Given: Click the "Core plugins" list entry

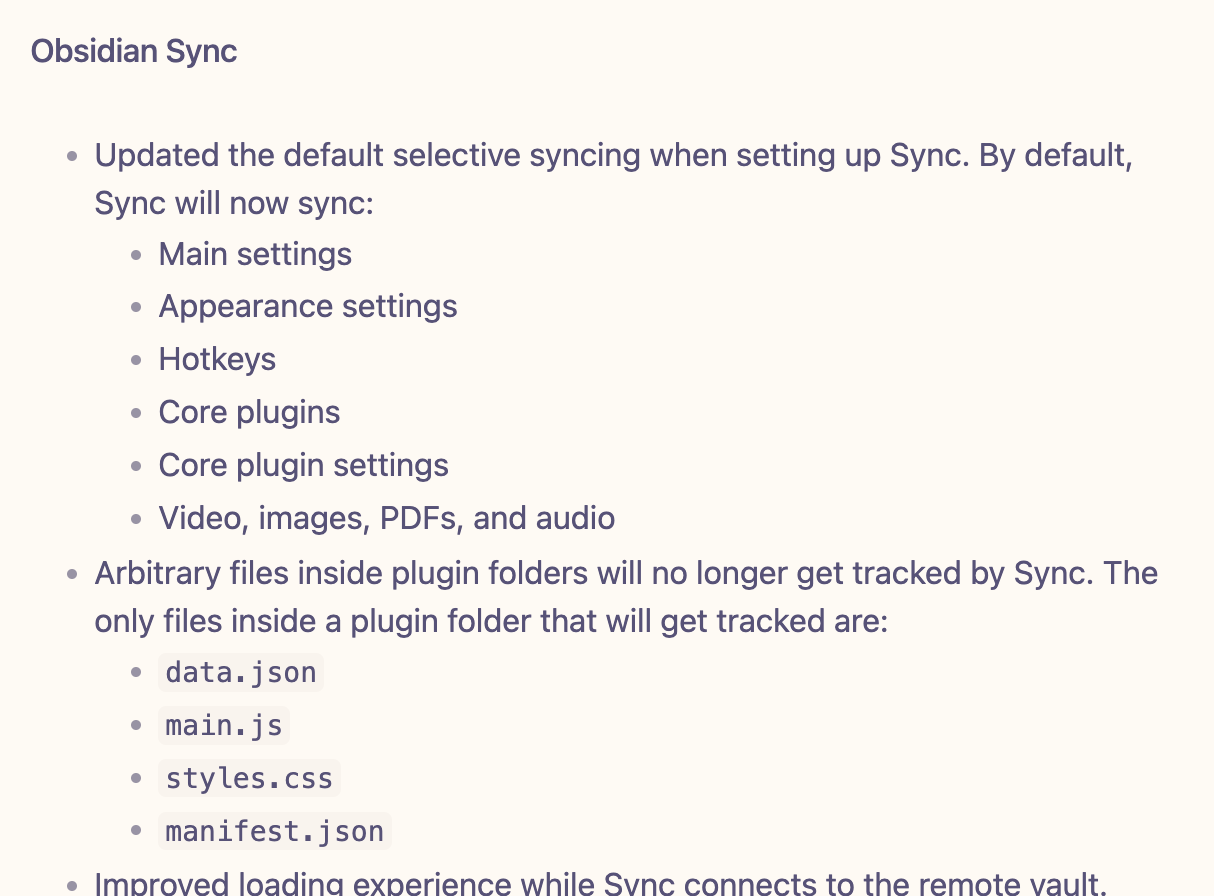Looking at the screenshot, I should (249, 412).
